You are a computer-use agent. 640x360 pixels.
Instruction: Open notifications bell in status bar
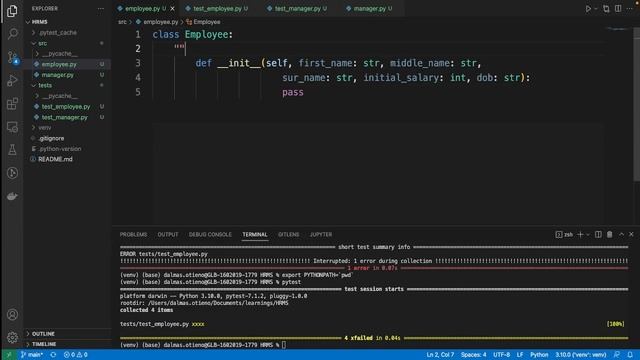(x=630, y=355)
